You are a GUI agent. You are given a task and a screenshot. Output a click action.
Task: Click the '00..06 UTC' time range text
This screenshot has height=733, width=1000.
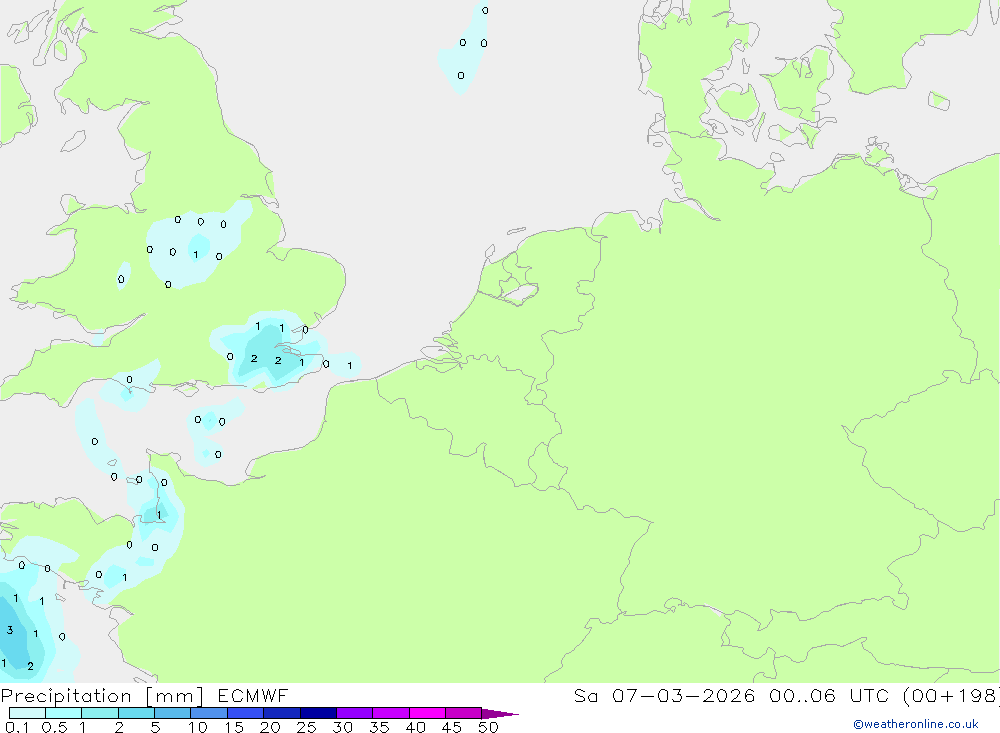click(x=828, y=695)
